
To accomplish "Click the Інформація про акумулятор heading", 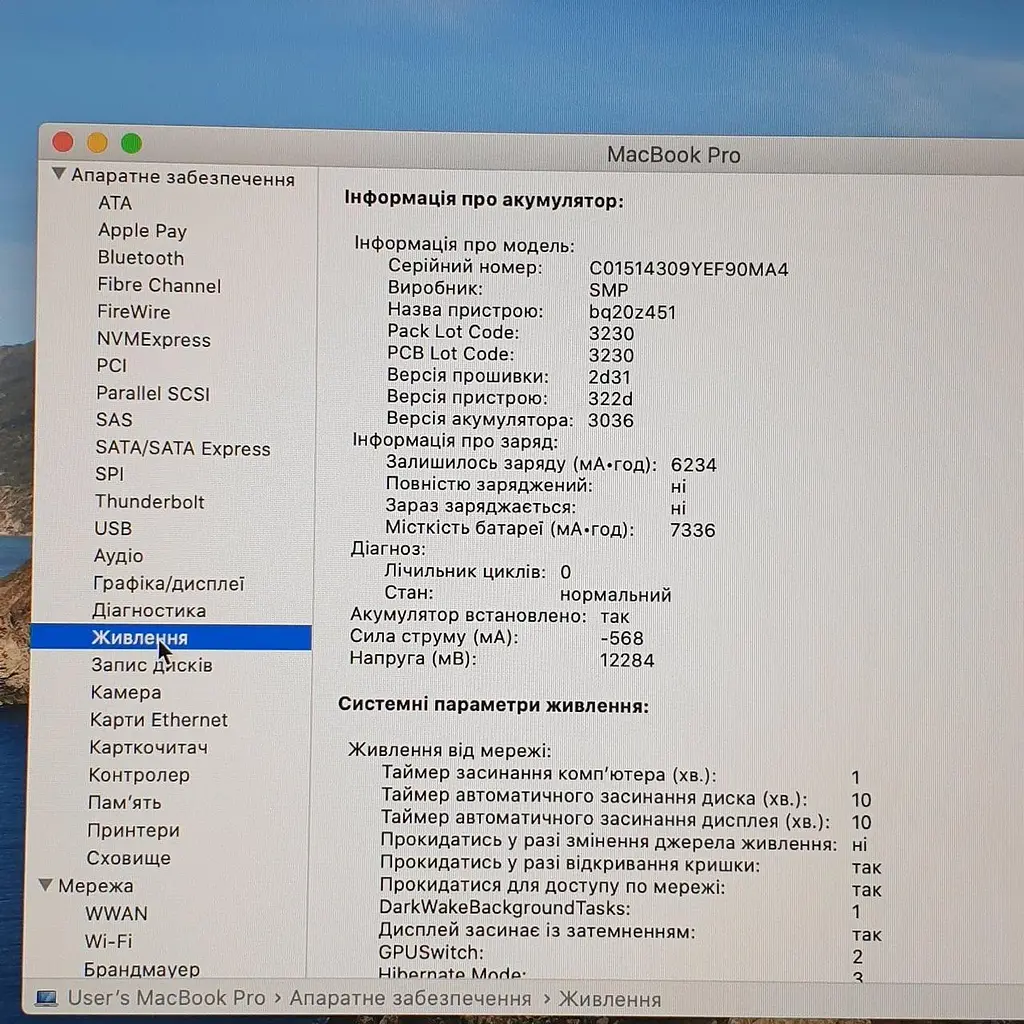I will (x=484, y=199).
